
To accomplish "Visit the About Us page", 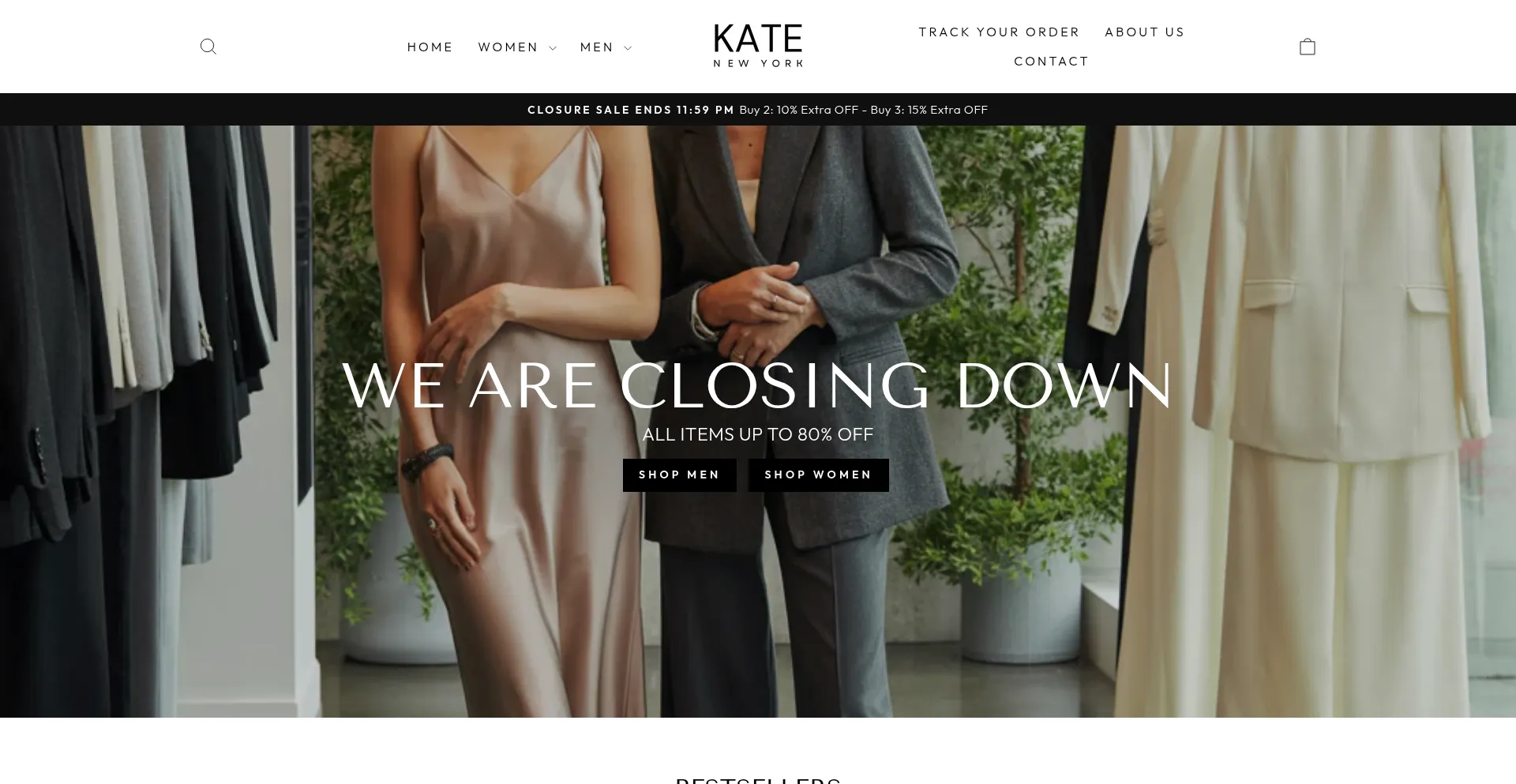I will pos(1145,32).
